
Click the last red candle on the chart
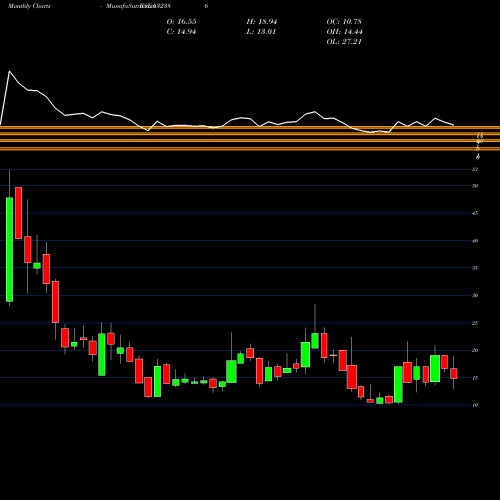[x=454, y=373]
